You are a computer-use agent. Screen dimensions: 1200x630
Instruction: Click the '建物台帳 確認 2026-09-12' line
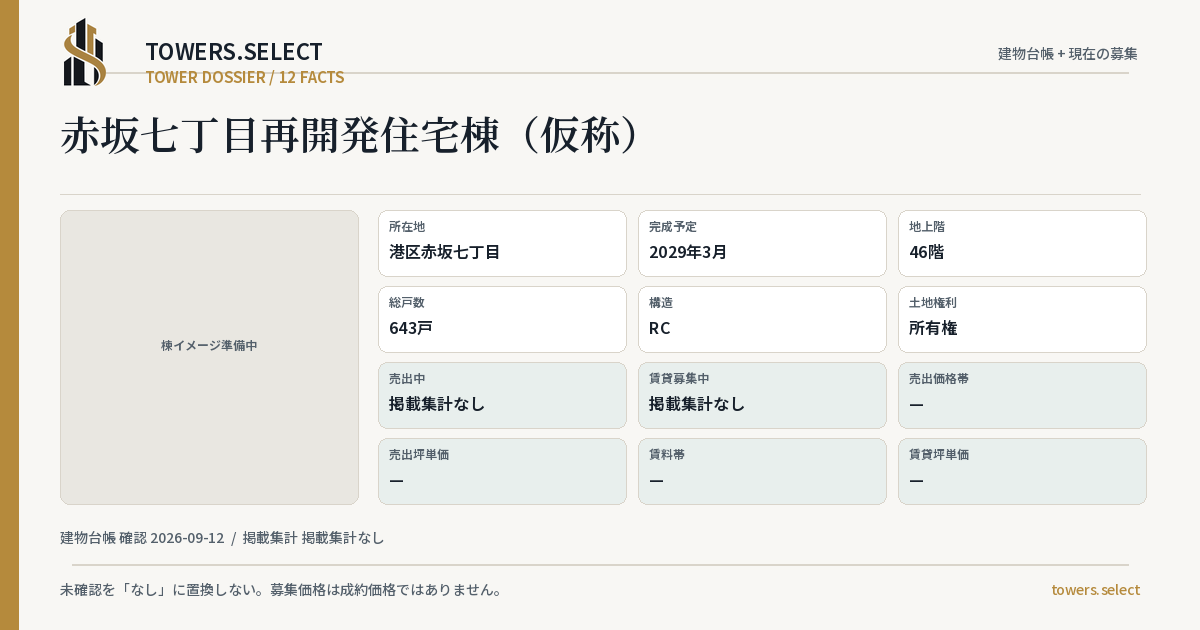222,538
